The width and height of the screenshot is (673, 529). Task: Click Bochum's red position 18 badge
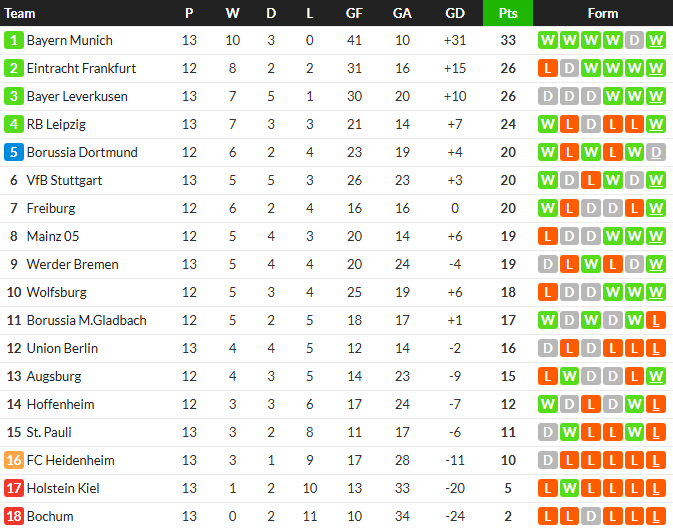tap(13, 517)
